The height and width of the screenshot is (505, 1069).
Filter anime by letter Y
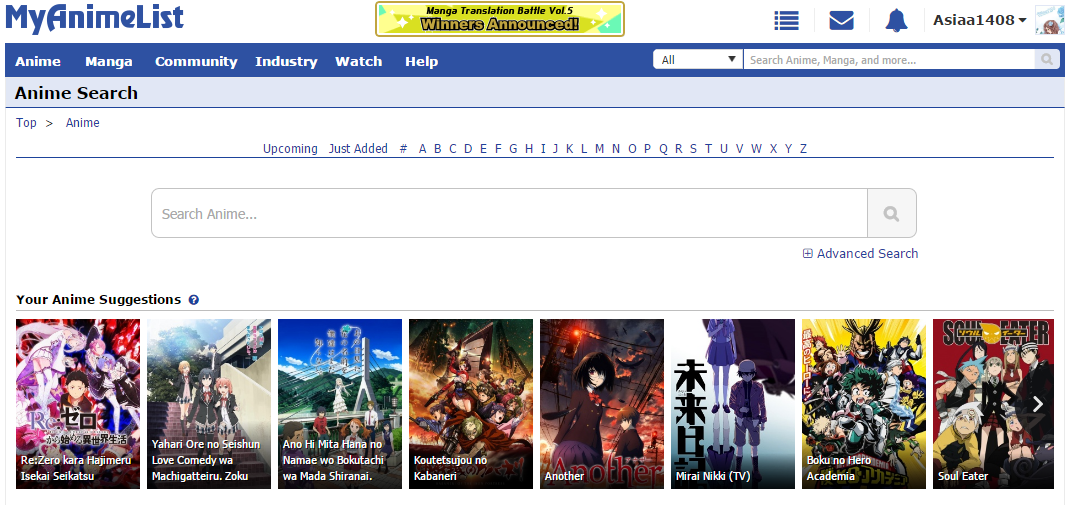click(x=788, y=149)
